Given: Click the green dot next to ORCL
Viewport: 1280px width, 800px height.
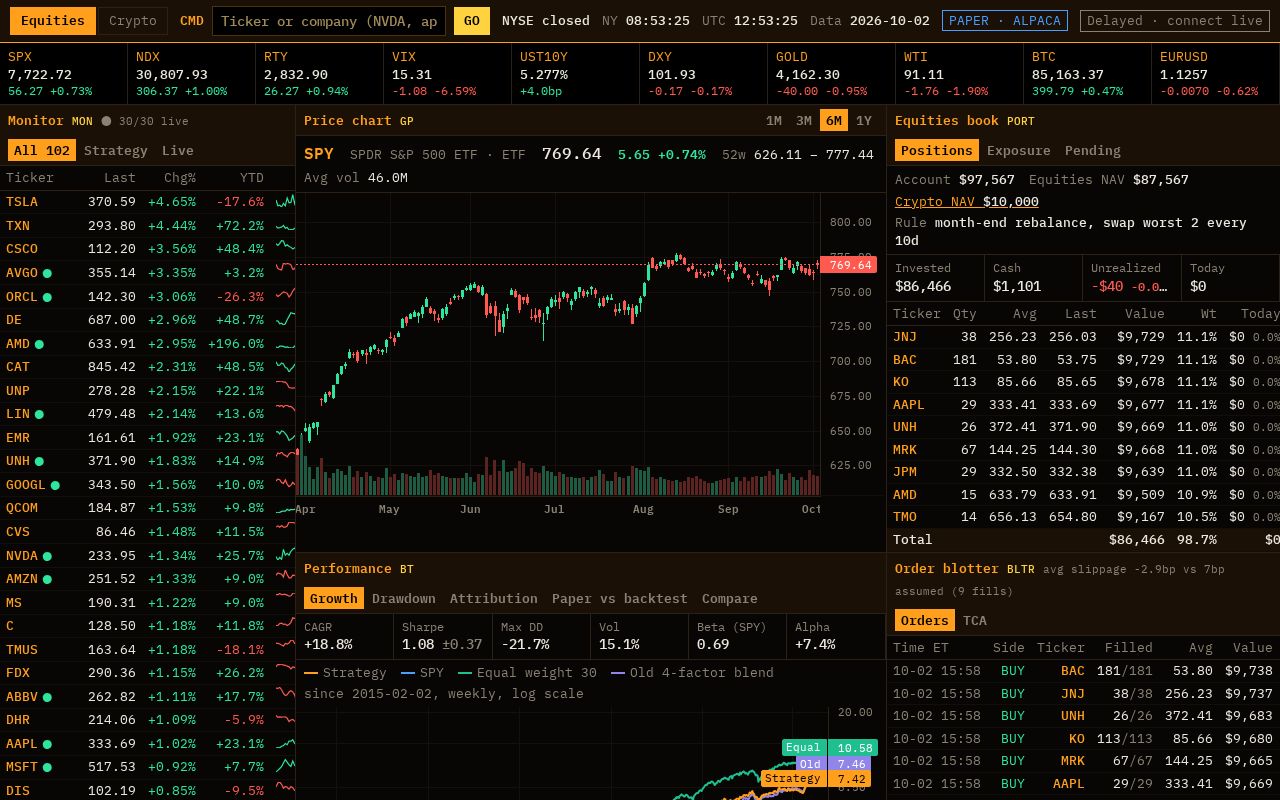Looking at the screenshot, I should (x=47, y=297).
